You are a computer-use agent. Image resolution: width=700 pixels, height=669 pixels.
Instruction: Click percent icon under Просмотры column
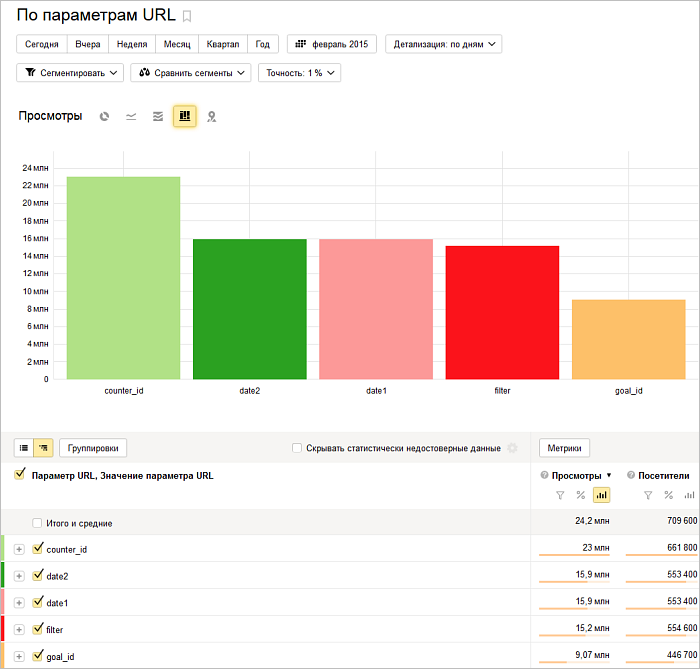(580, 495)
